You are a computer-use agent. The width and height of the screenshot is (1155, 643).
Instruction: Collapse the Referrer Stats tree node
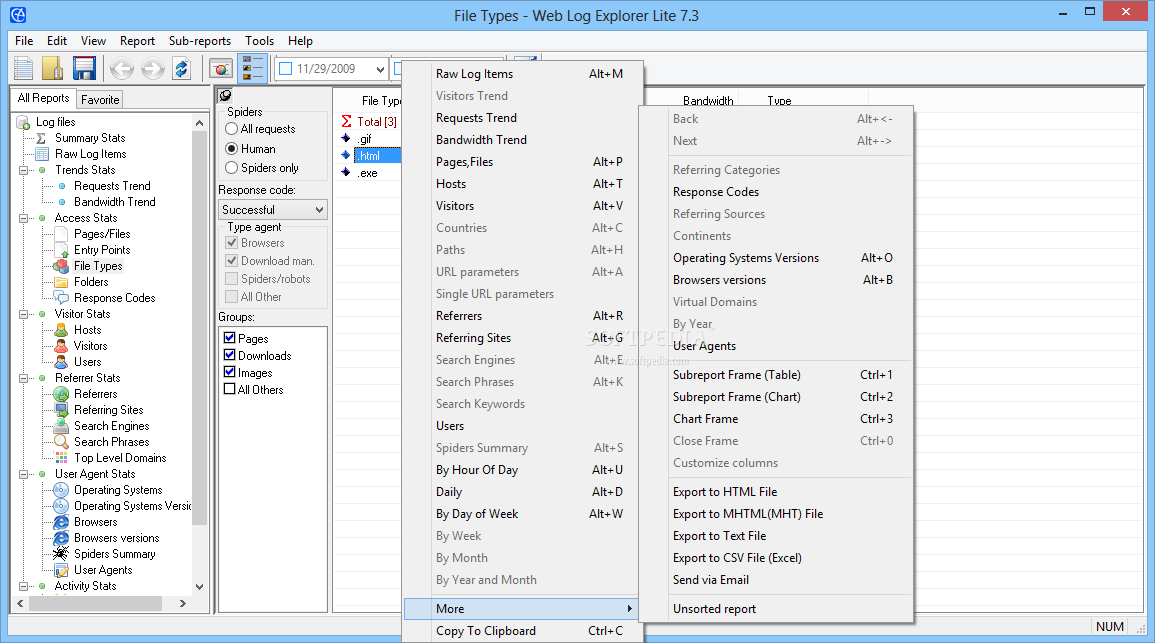(x=23, y=378)
